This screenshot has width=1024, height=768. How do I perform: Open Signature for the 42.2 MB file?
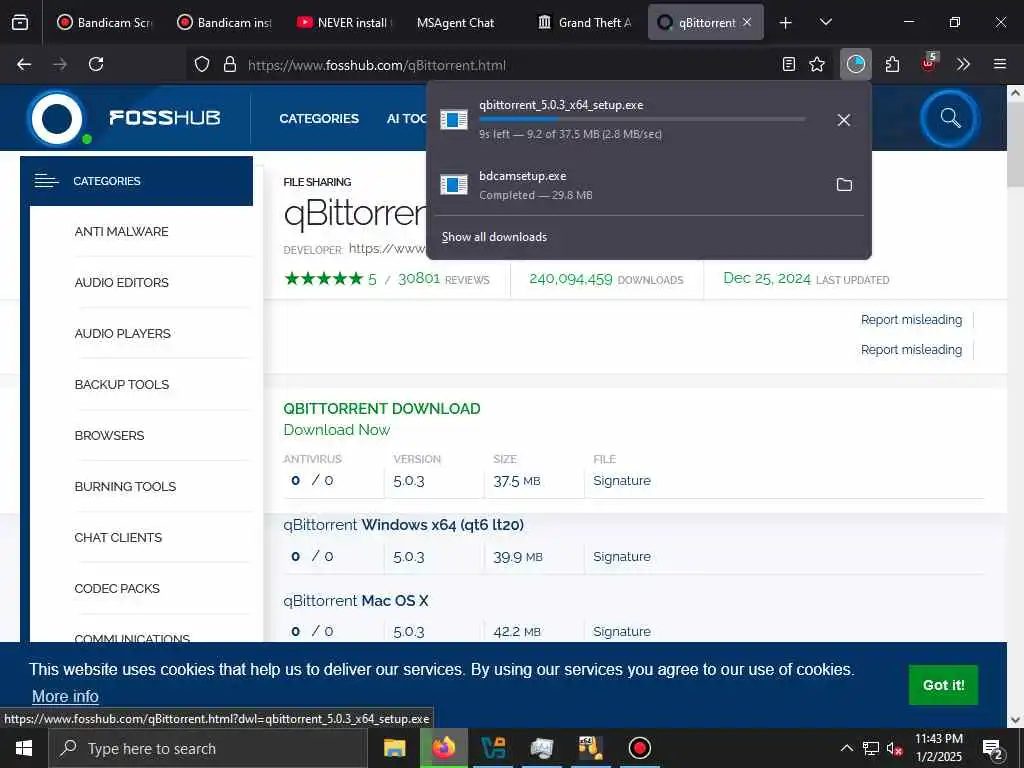(x=622, y=632)
